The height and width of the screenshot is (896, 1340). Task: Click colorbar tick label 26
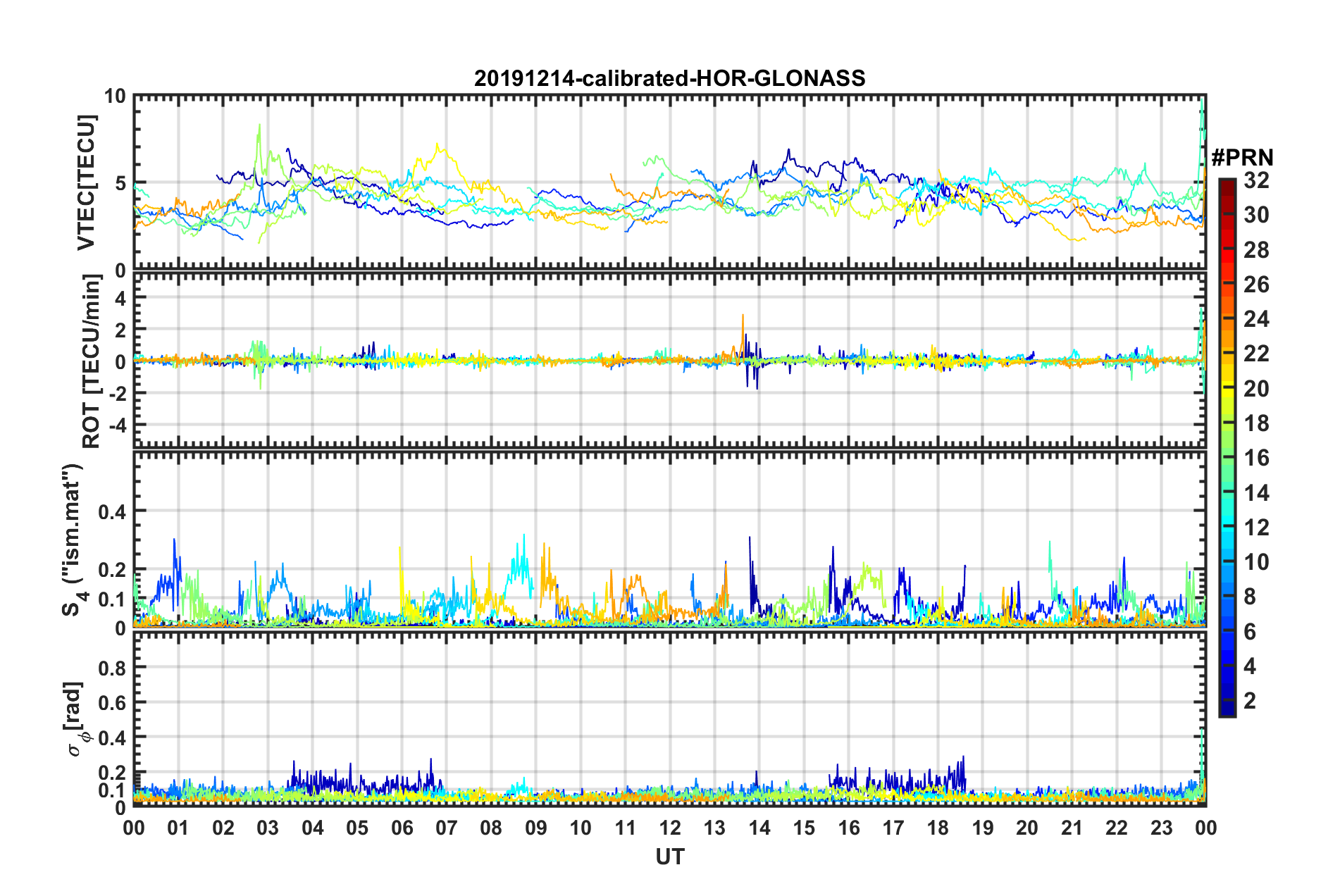point(1256,285)
